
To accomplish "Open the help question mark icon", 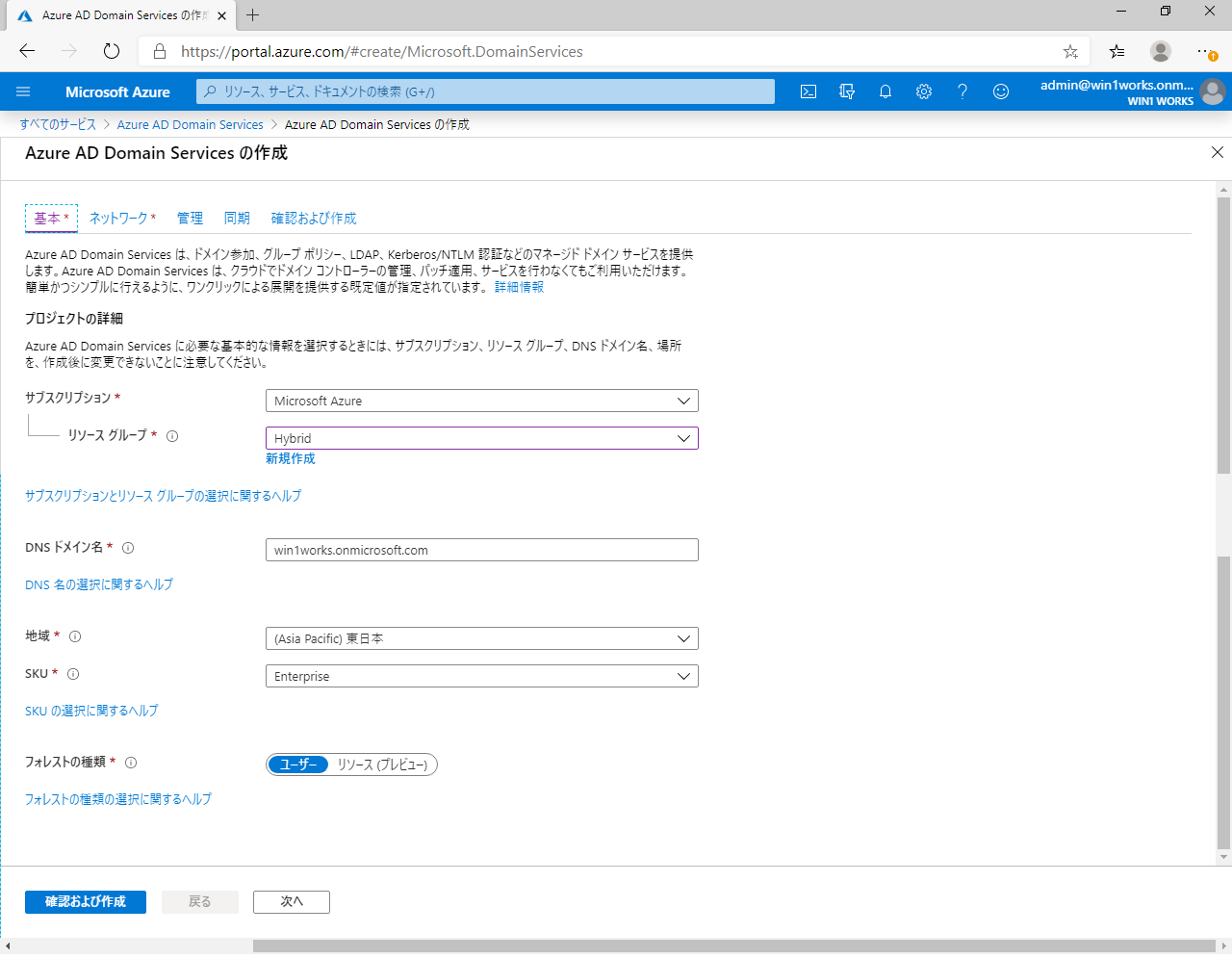I will click(x=962, y=91).
